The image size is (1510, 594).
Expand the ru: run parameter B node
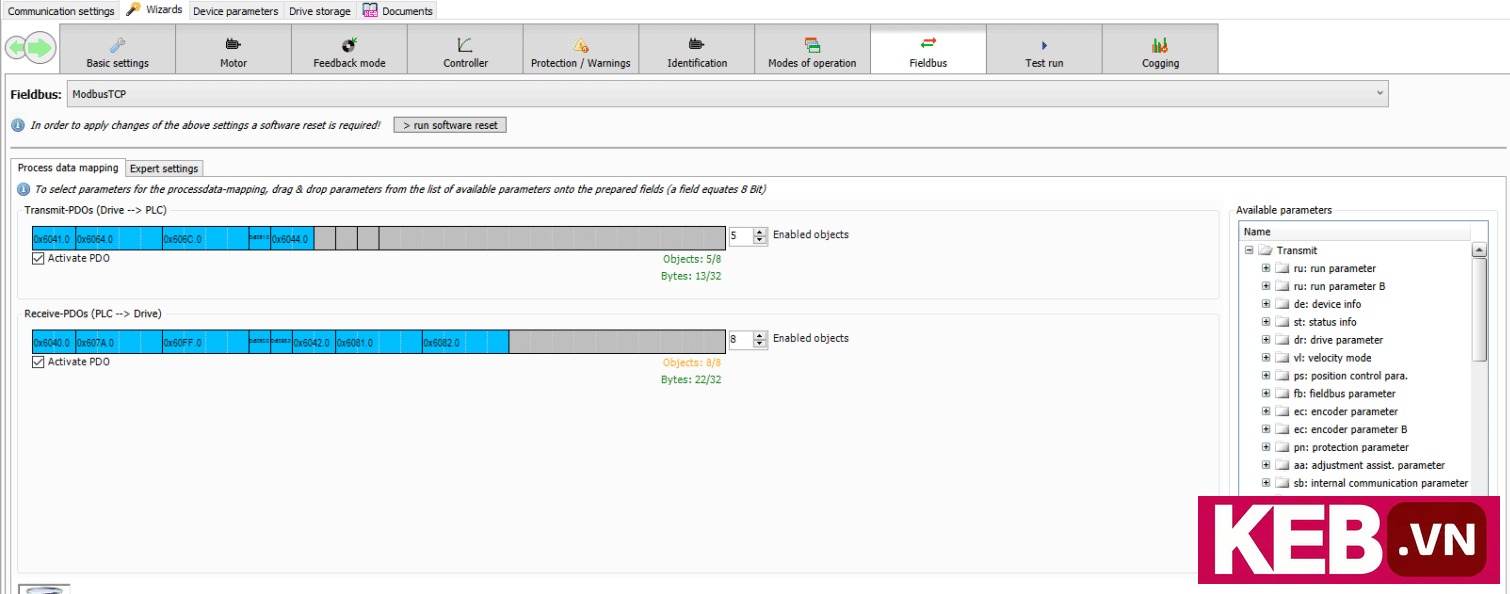(x=1266, y=286)
